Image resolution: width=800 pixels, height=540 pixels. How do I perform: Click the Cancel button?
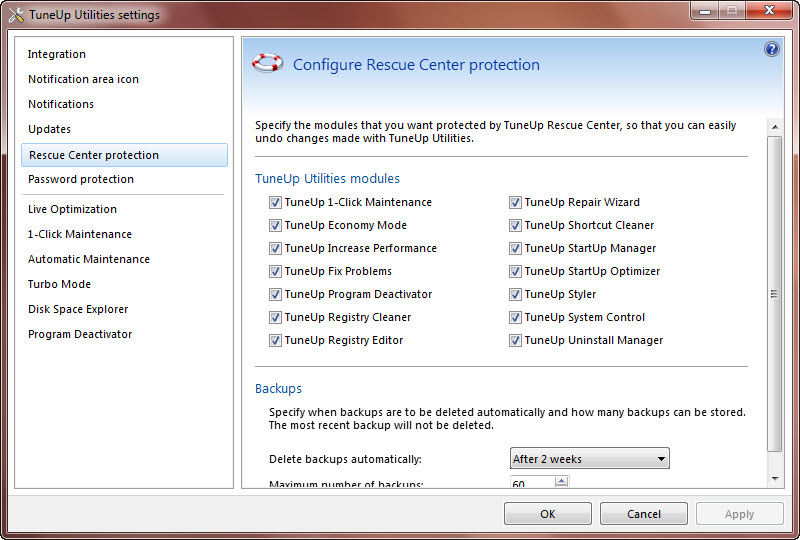pyautogui.click(x=643, y=513)
